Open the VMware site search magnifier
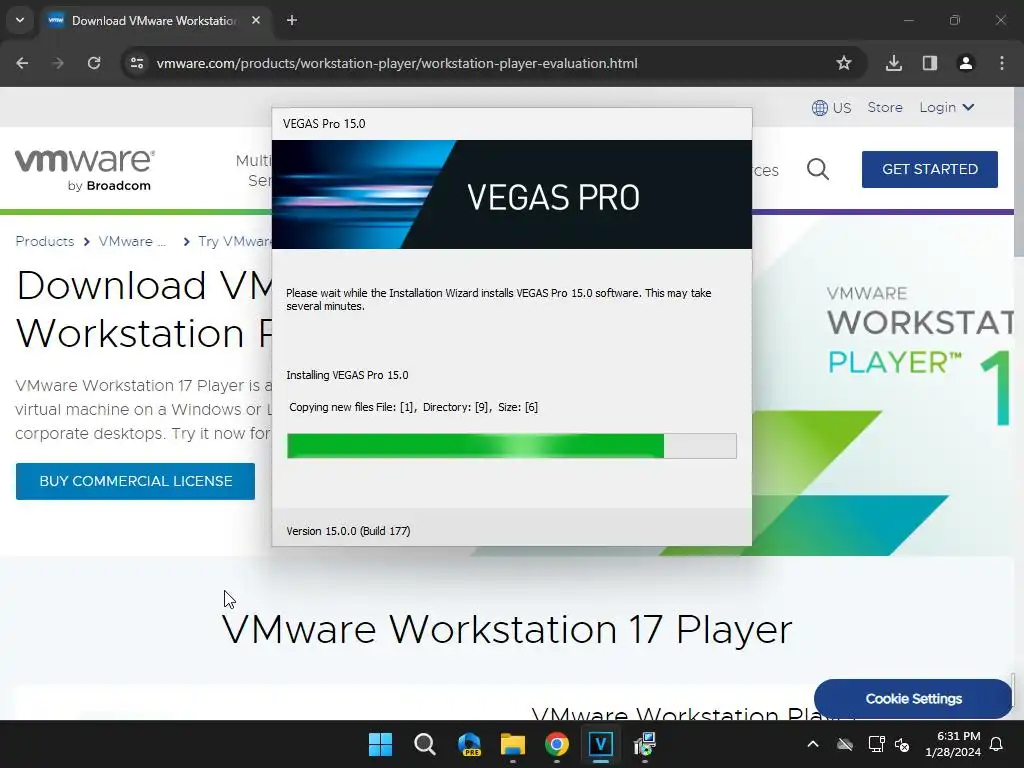1024x768 pixels. [x=818, y=170]
